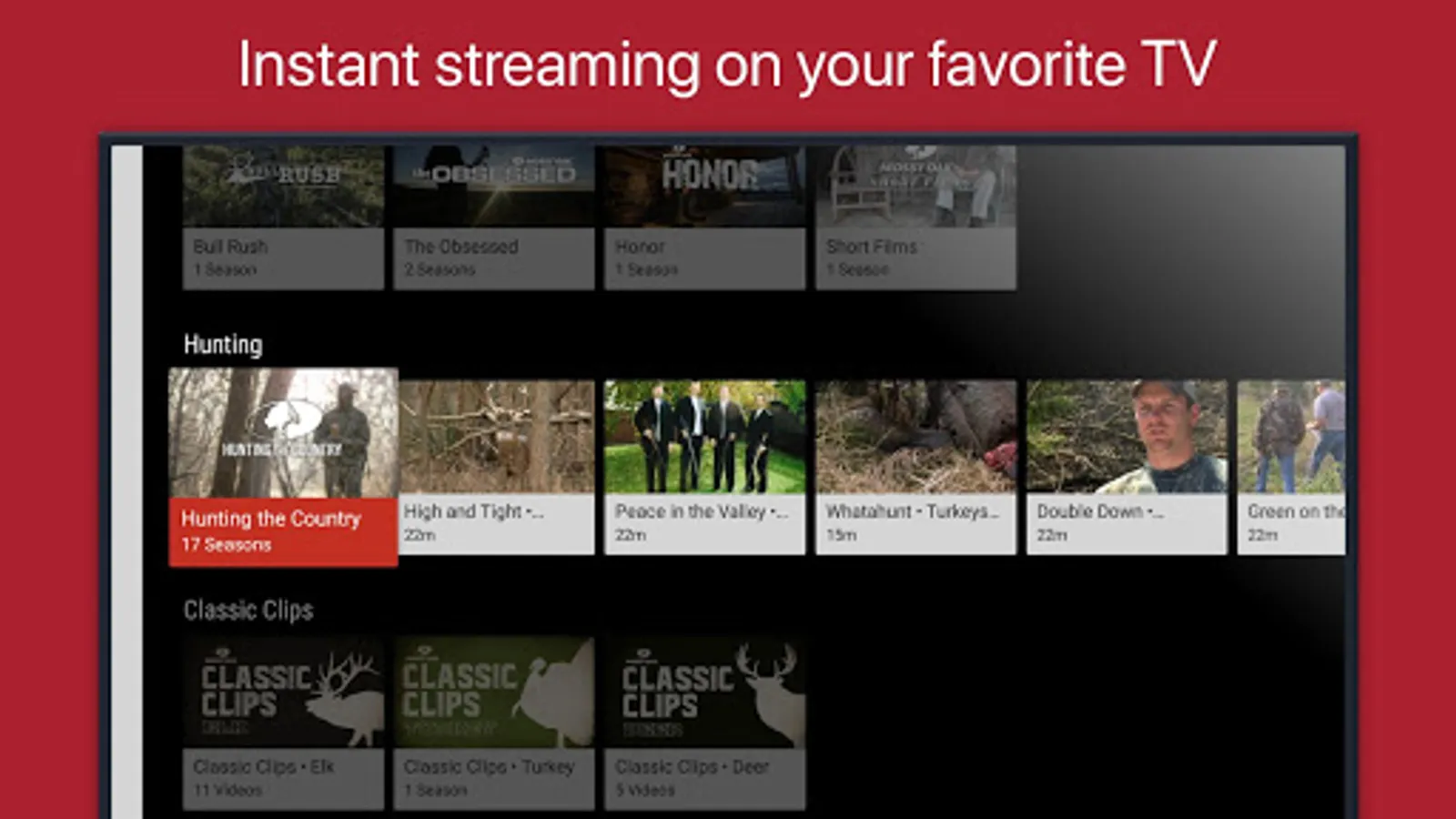This screenshot has height=819, width=1456.
Task: Open the Bull Rush show thumbnail image
Action: point(283,187)
